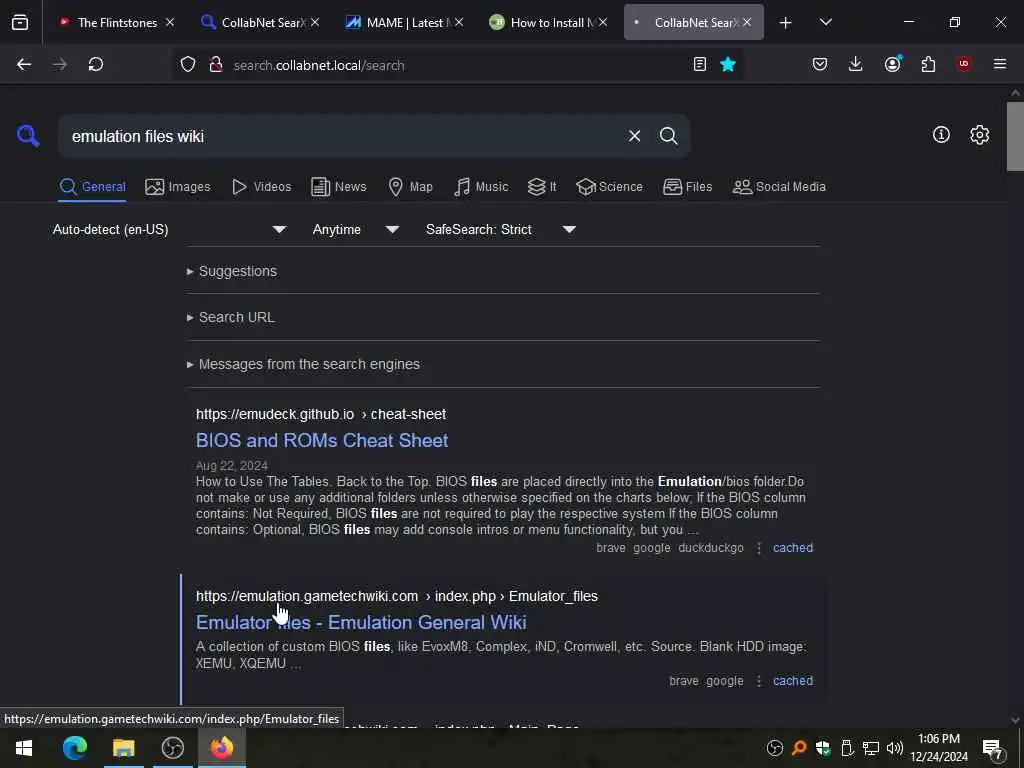Select the Files search category
1024x768 pixels.
687,187
